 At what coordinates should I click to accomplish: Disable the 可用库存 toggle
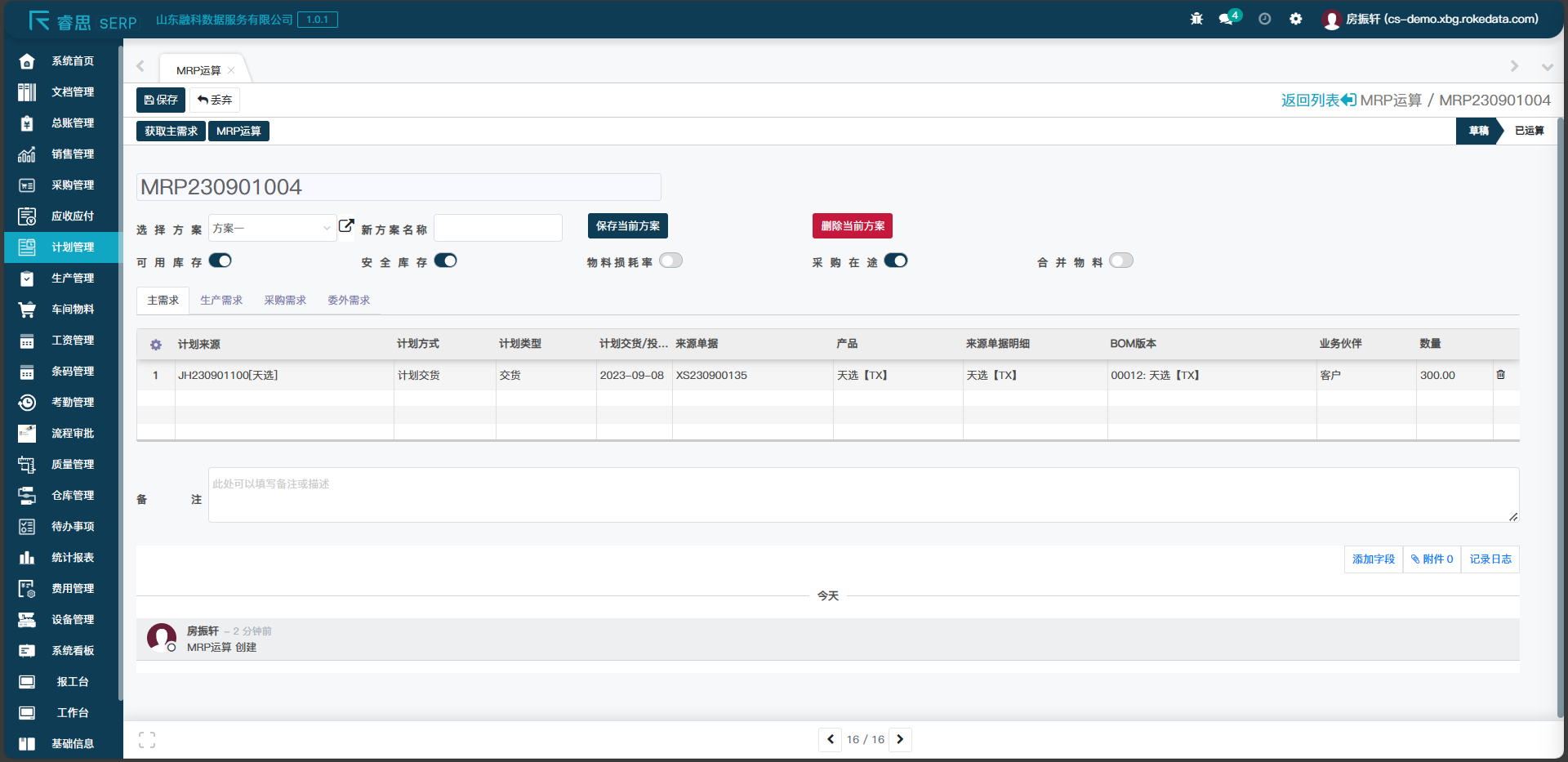(220, 261)
